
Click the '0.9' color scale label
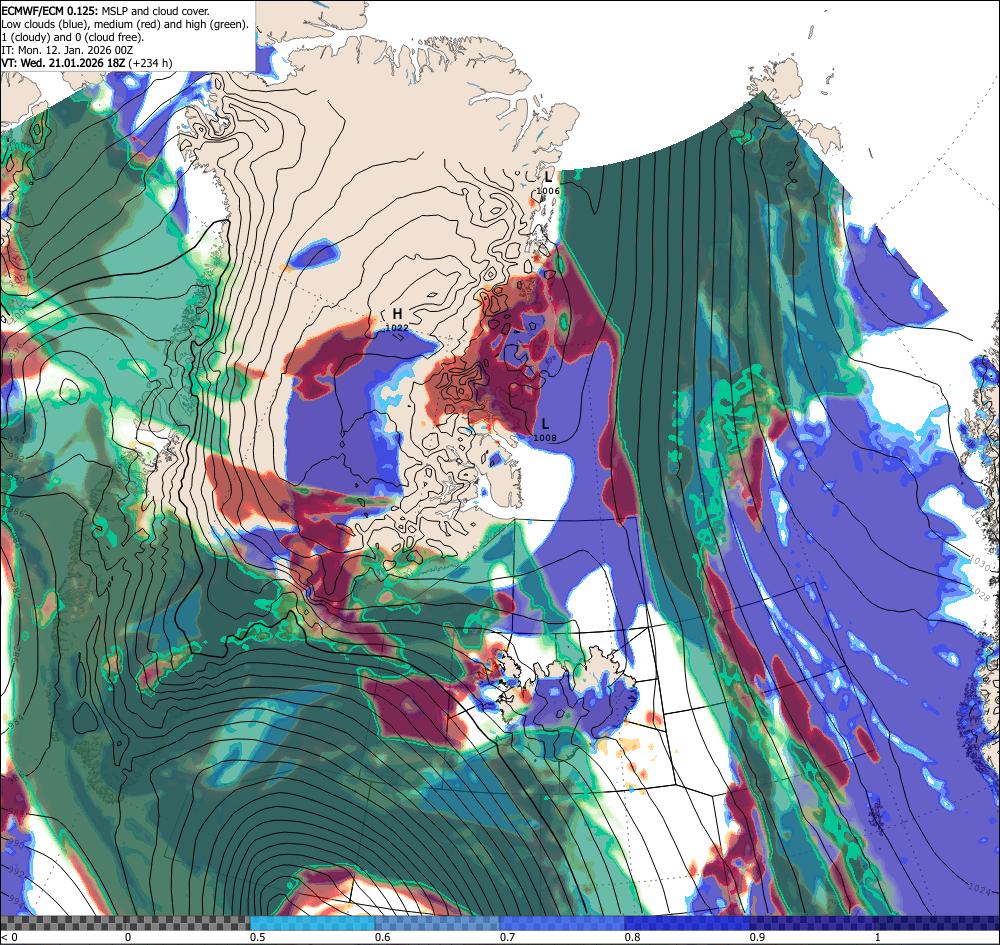coord(758,937)
